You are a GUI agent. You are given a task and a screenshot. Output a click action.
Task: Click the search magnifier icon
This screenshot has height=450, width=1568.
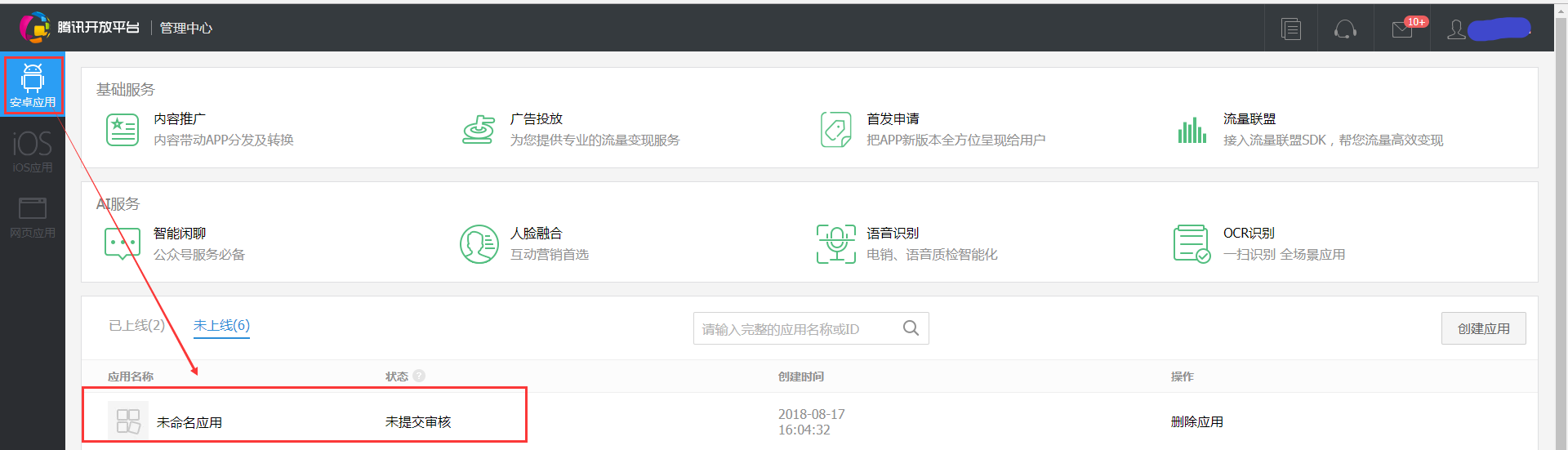tap(911, 328)
